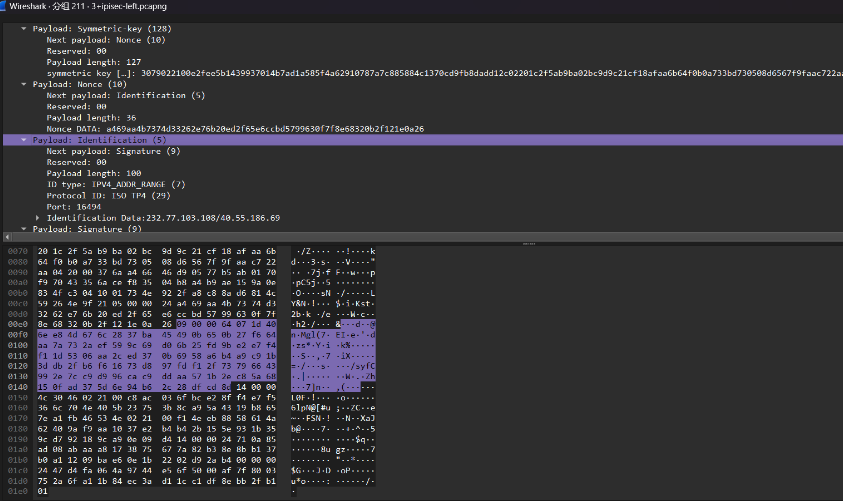Click ASCII text 'u*o····:' in row 01d0
This screenshot has width=843, height=501.
311,481
